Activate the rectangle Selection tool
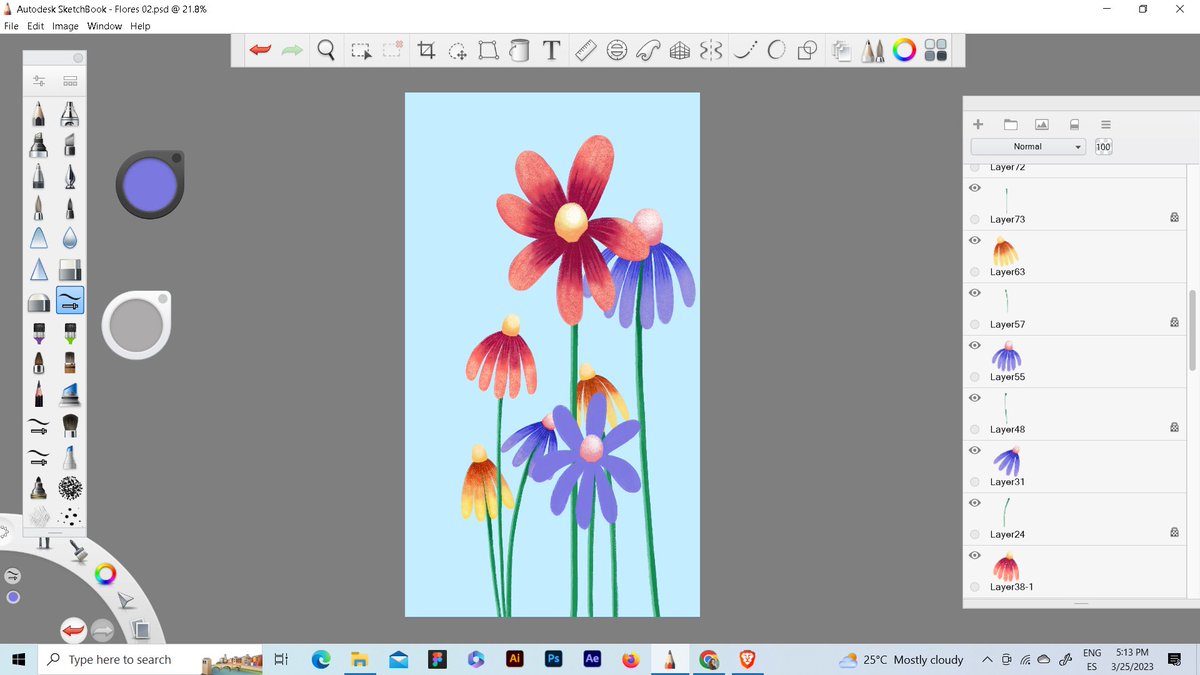Screen dimensions: 1200x675 pyautogui.click(x=361, y=50)
